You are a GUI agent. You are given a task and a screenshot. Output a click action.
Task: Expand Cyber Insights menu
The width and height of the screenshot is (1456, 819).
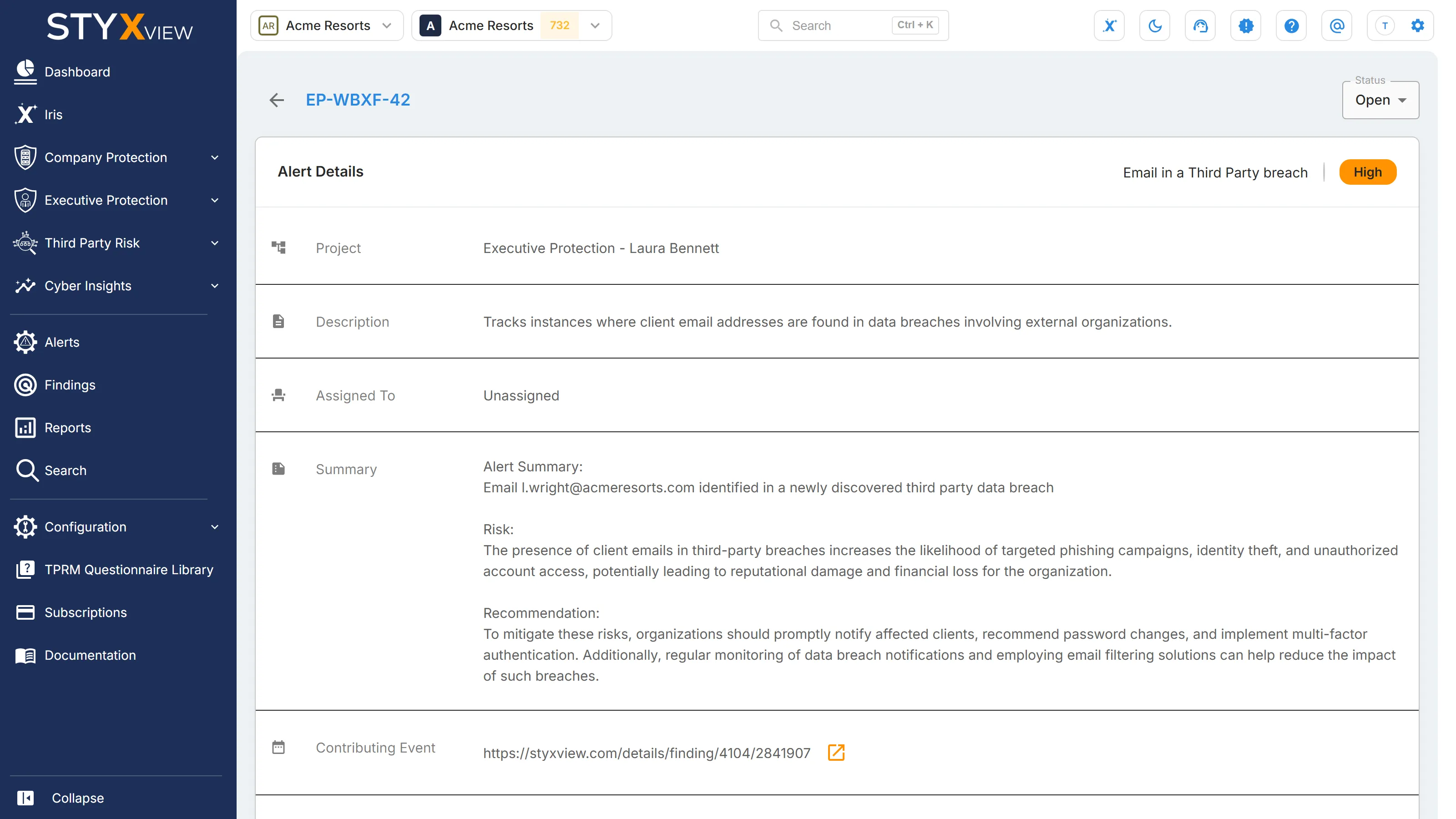pos(118,285)
